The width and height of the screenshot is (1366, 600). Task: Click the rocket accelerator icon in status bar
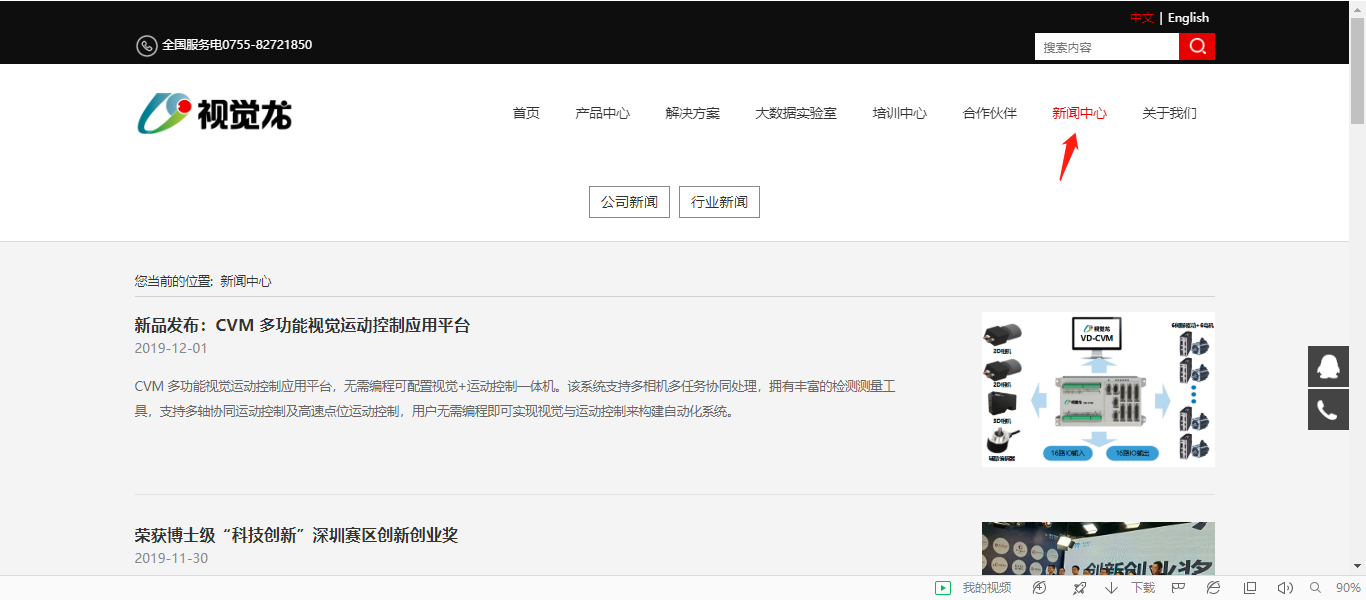1079,588
